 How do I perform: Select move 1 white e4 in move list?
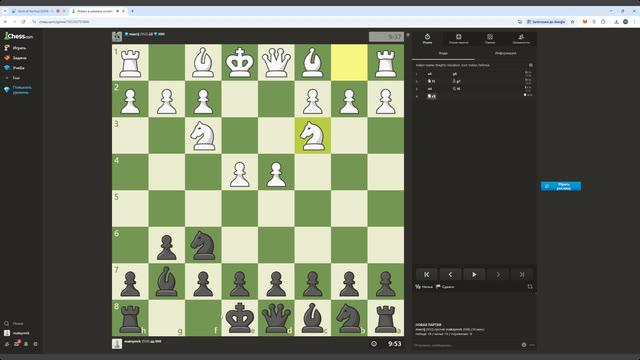pos(429,74)
